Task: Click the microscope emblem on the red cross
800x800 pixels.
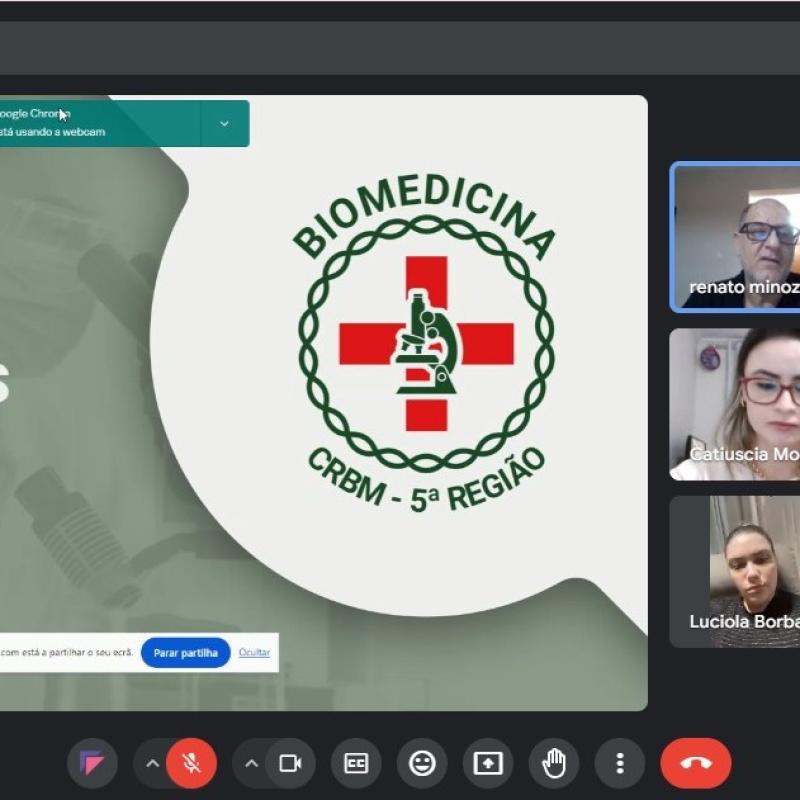Action: 426,344
